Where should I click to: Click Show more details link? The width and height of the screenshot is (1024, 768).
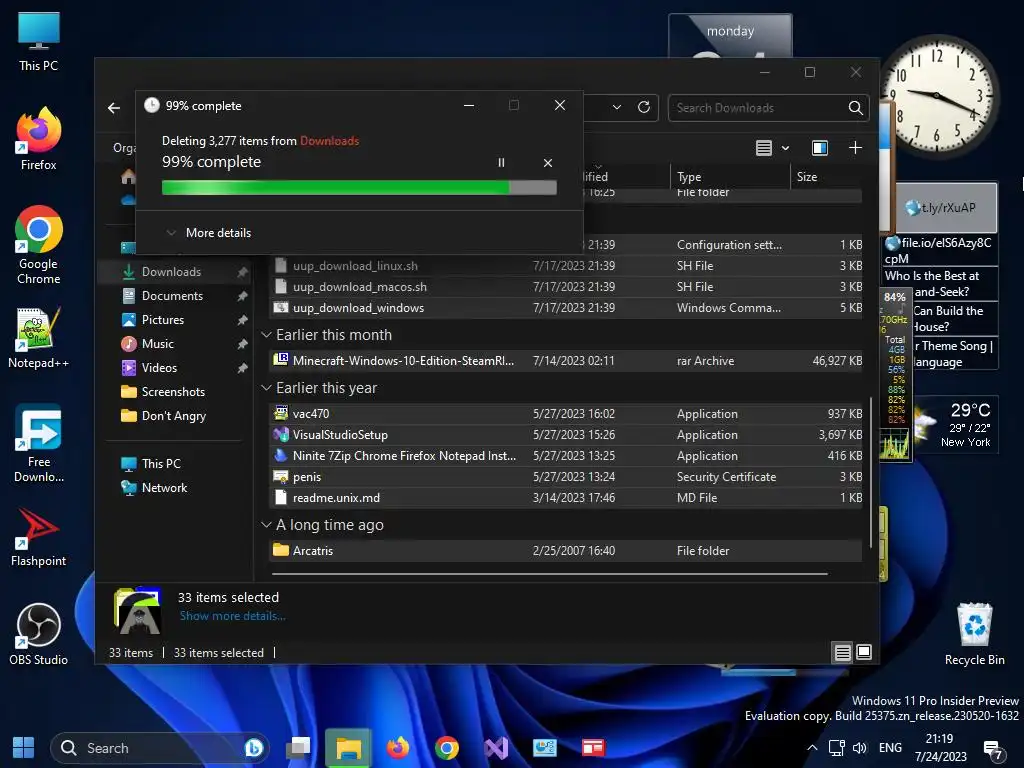tap(232, 616)
